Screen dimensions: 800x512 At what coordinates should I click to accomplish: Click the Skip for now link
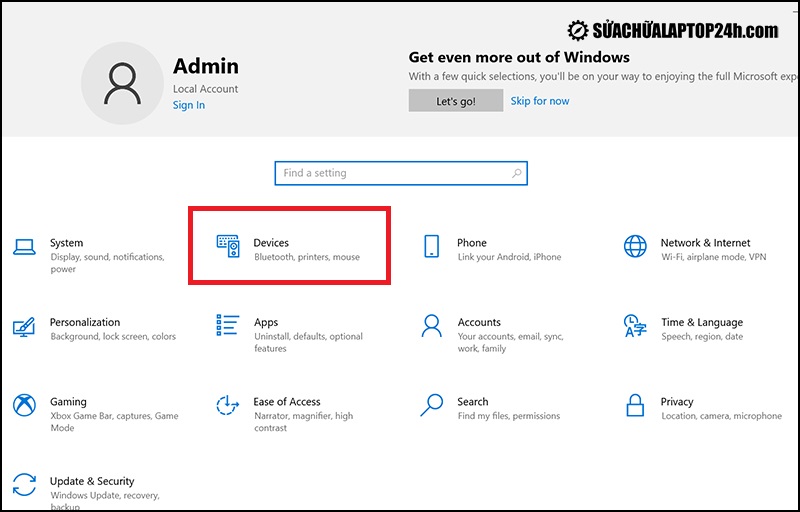[540, 101]
